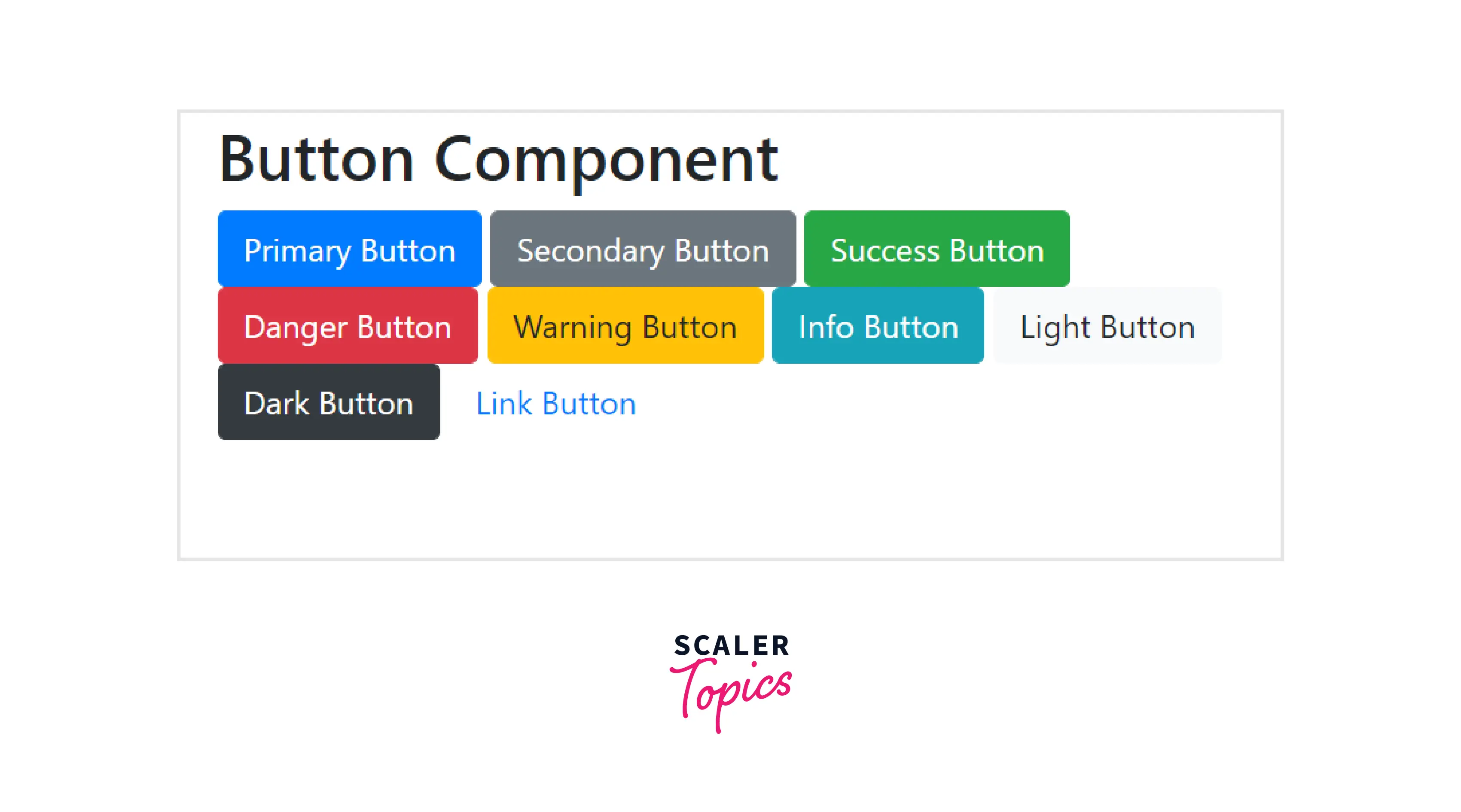Select the yellow Warning Button
Screen dimensions: 1461x812
tap(625, 325)
